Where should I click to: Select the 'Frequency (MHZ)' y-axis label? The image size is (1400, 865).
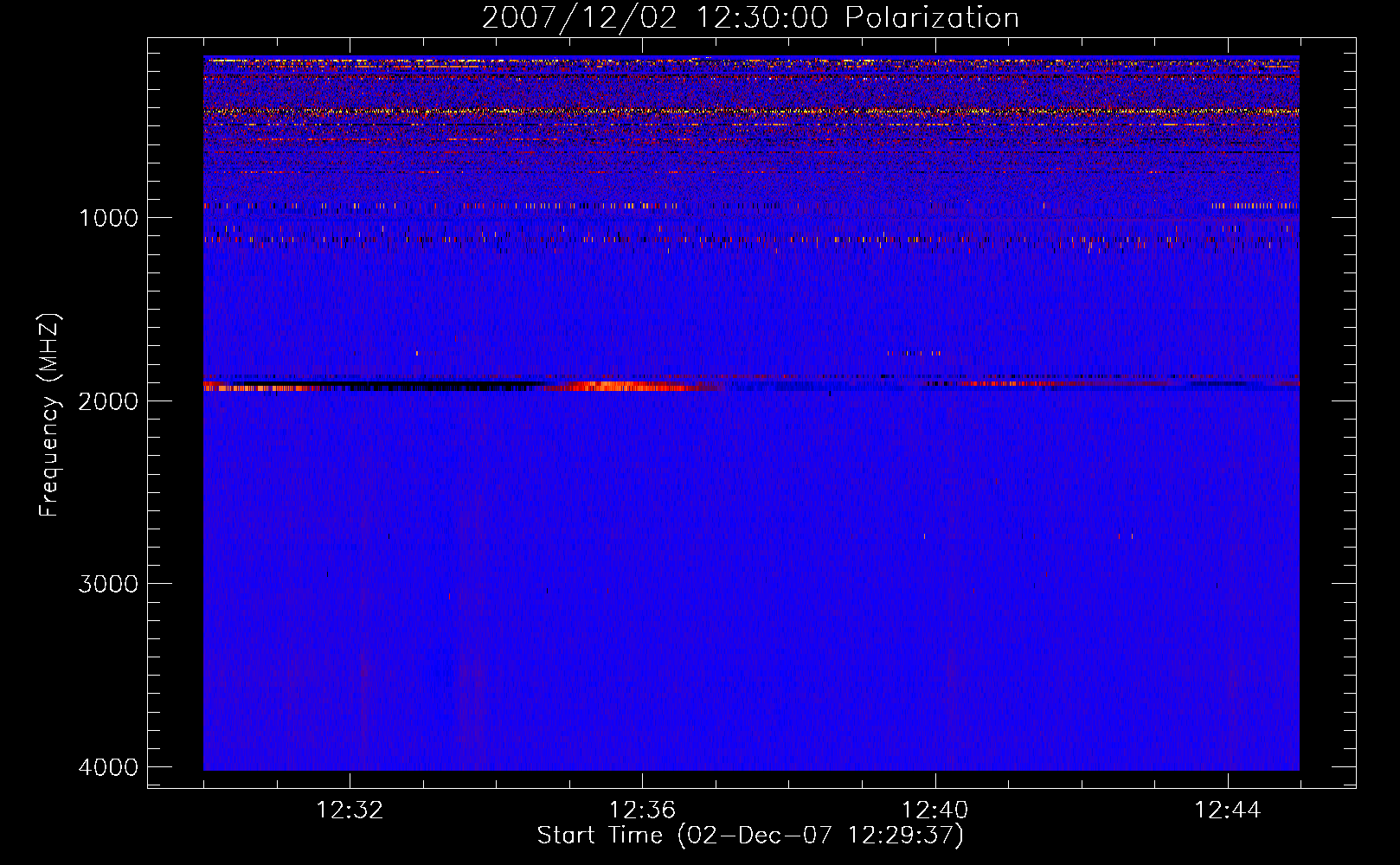49,415
